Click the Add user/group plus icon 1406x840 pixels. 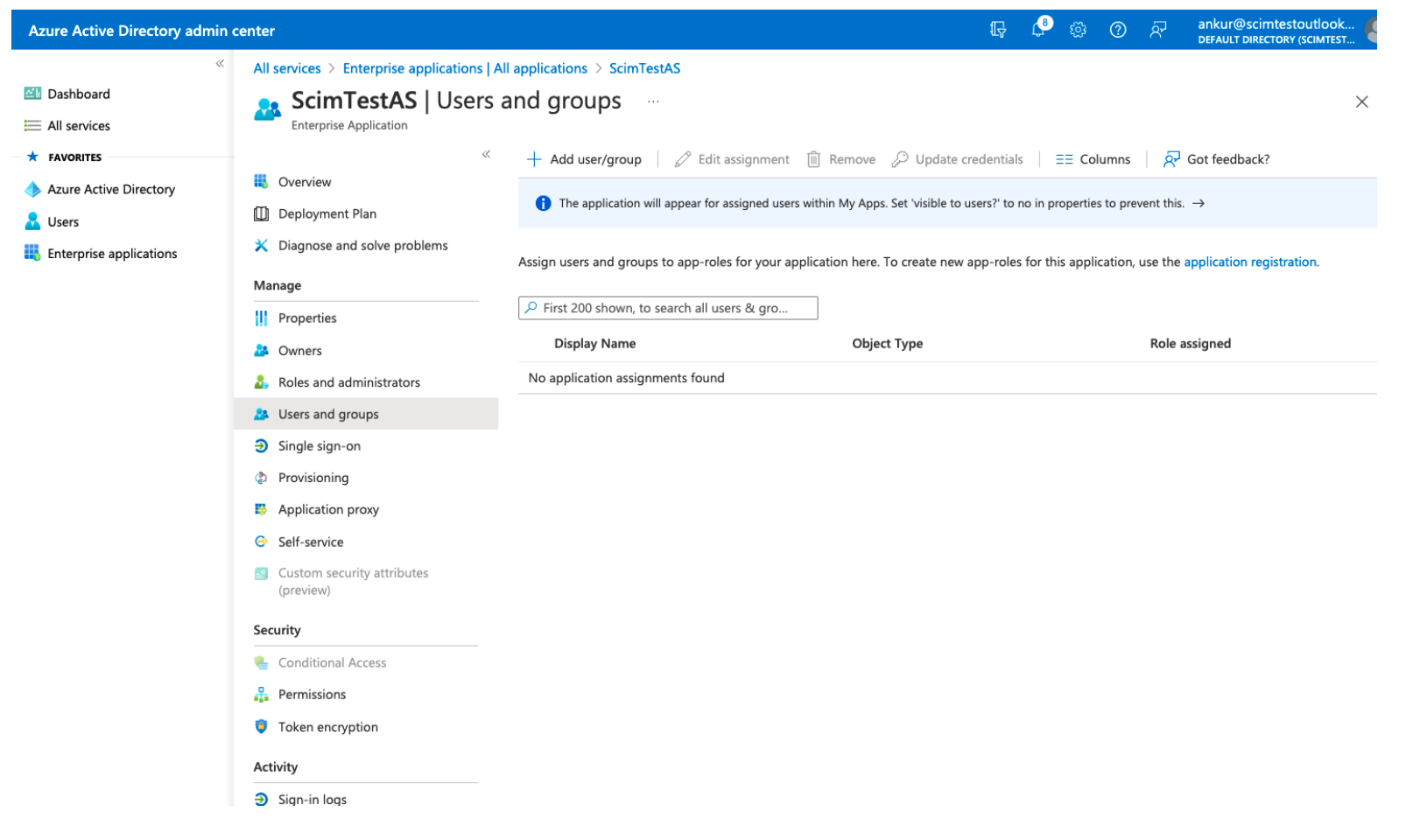click(x=534, y=159)
